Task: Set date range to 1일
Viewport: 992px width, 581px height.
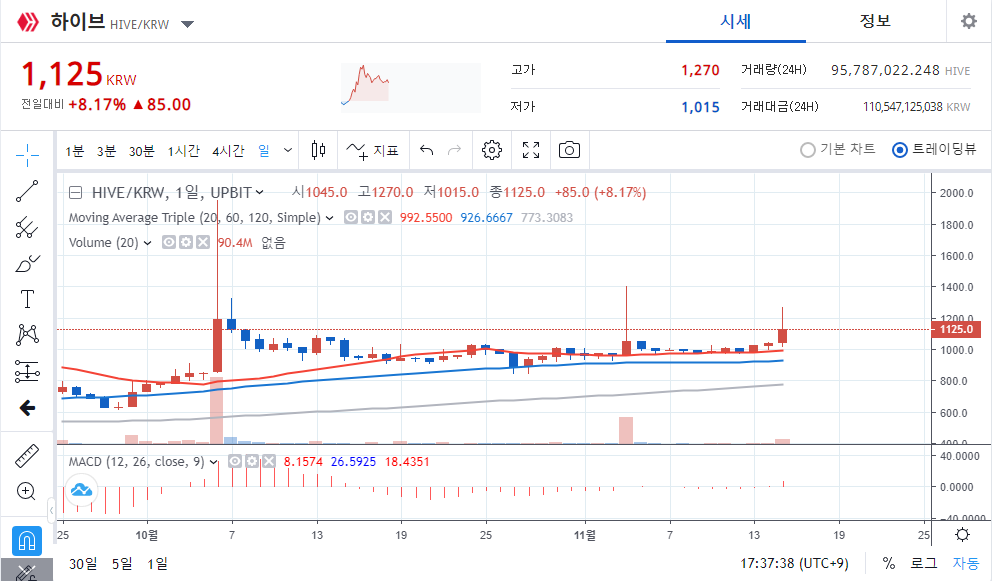Action: point(158,563)
